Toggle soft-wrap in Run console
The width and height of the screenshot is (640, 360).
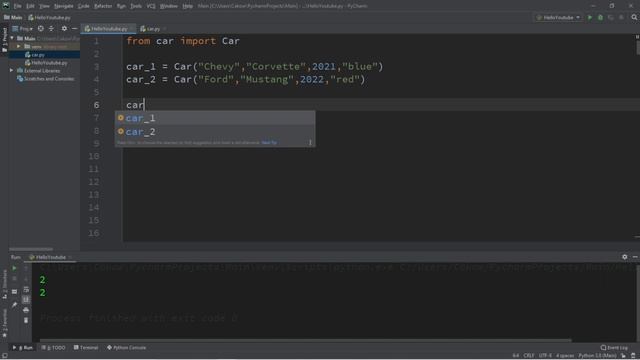tap(26, 289)
